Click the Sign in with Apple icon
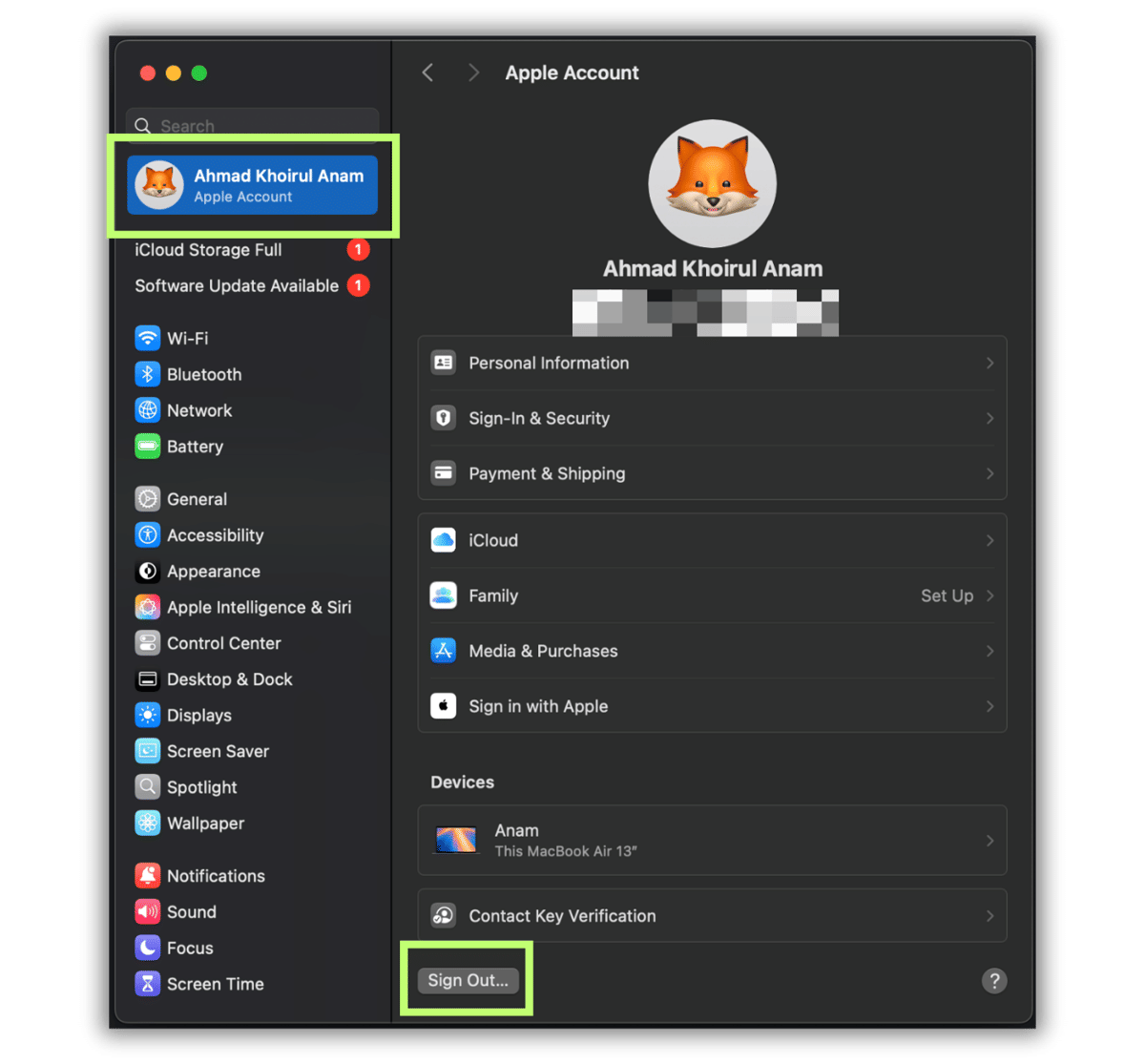The height and width of the screenshot is (1064, 1145). point(443,706)
